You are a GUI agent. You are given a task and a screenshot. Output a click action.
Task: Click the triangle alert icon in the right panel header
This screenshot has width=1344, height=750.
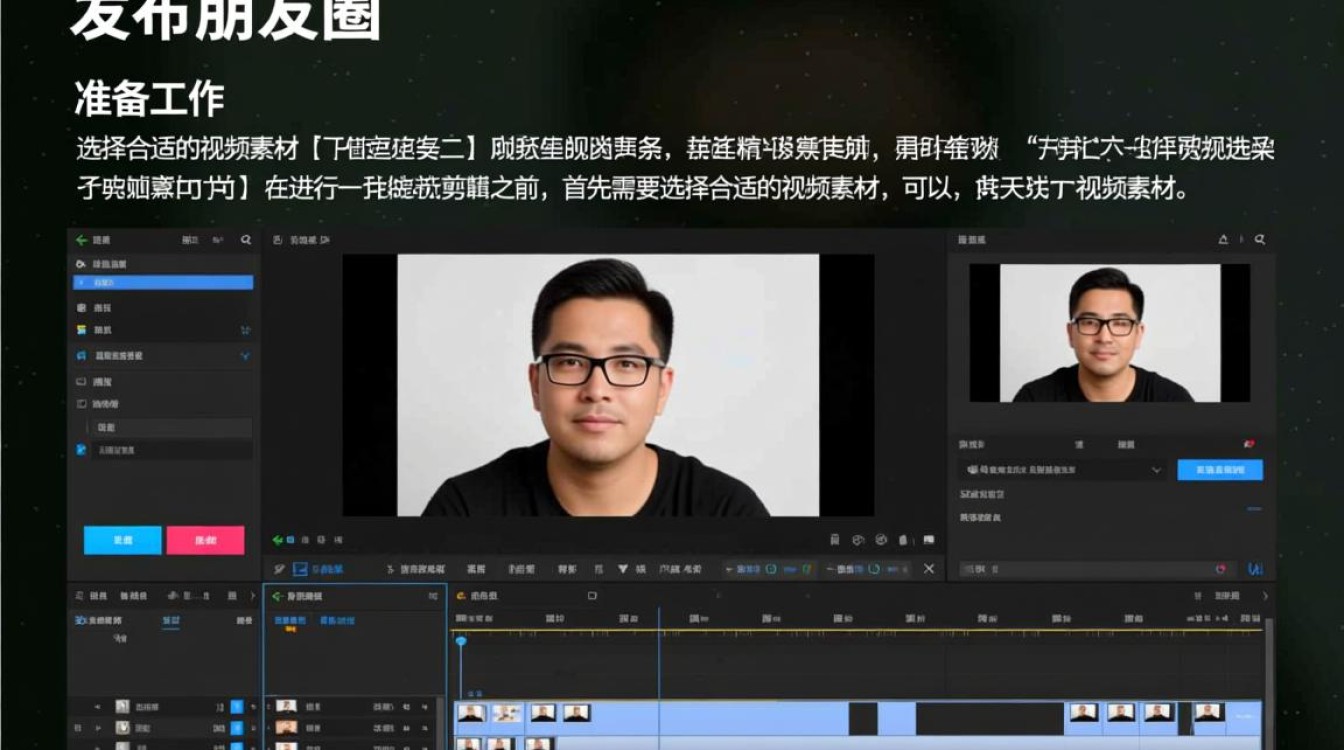coord(1223,240)
